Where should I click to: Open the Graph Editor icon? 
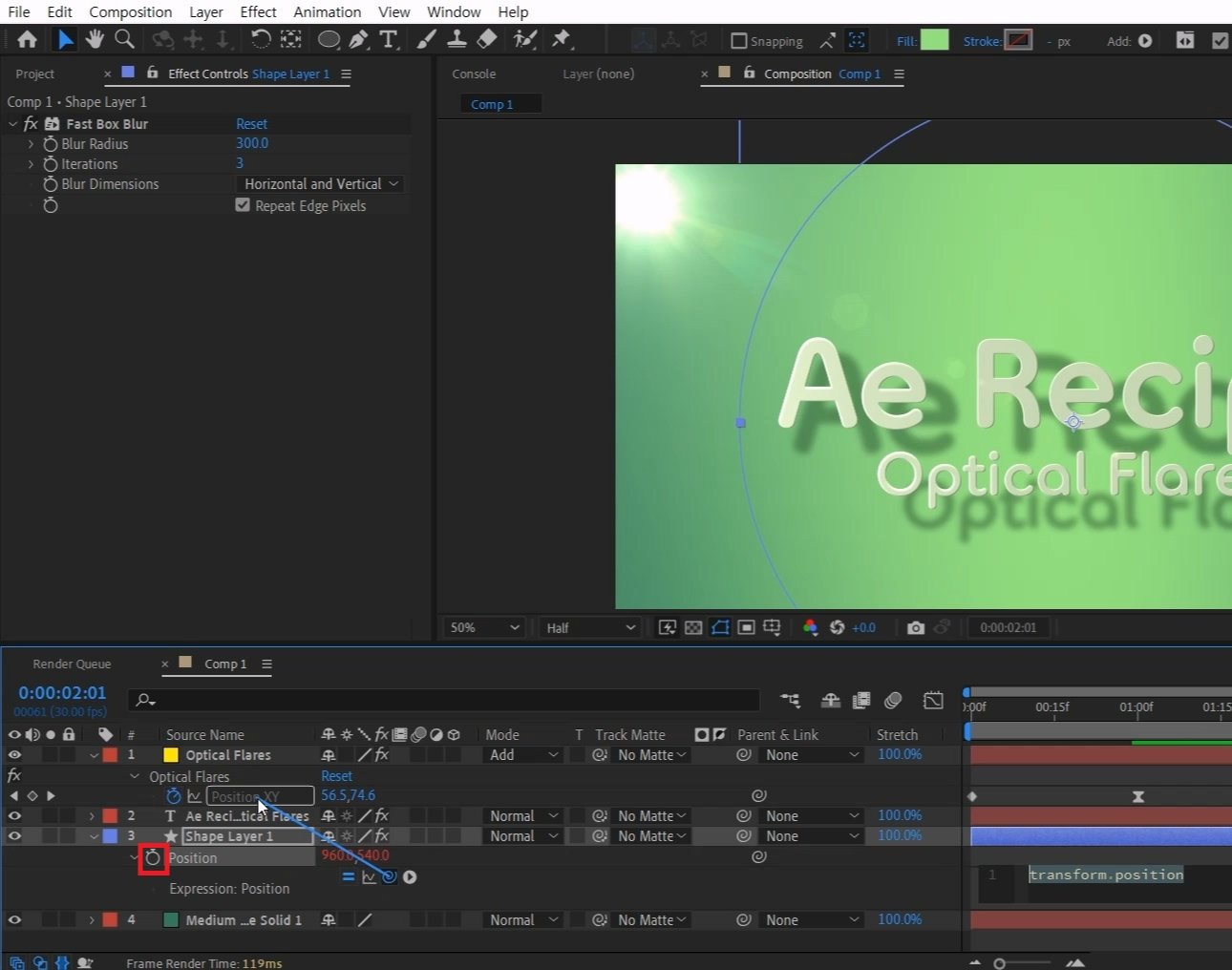933,701
